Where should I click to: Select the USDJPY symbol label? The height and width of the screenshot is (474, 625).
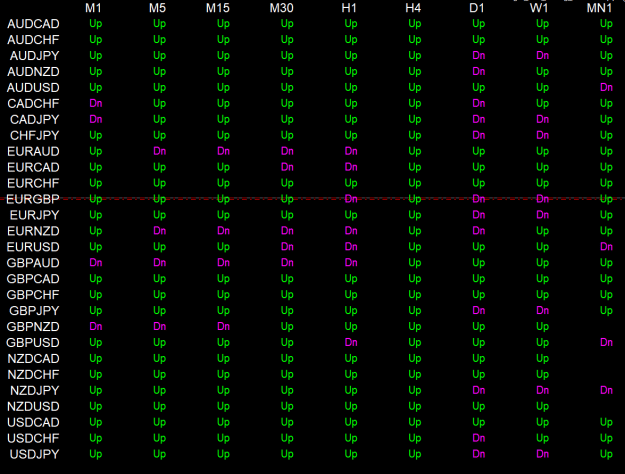pyautogui.click(x=34, y=454)
